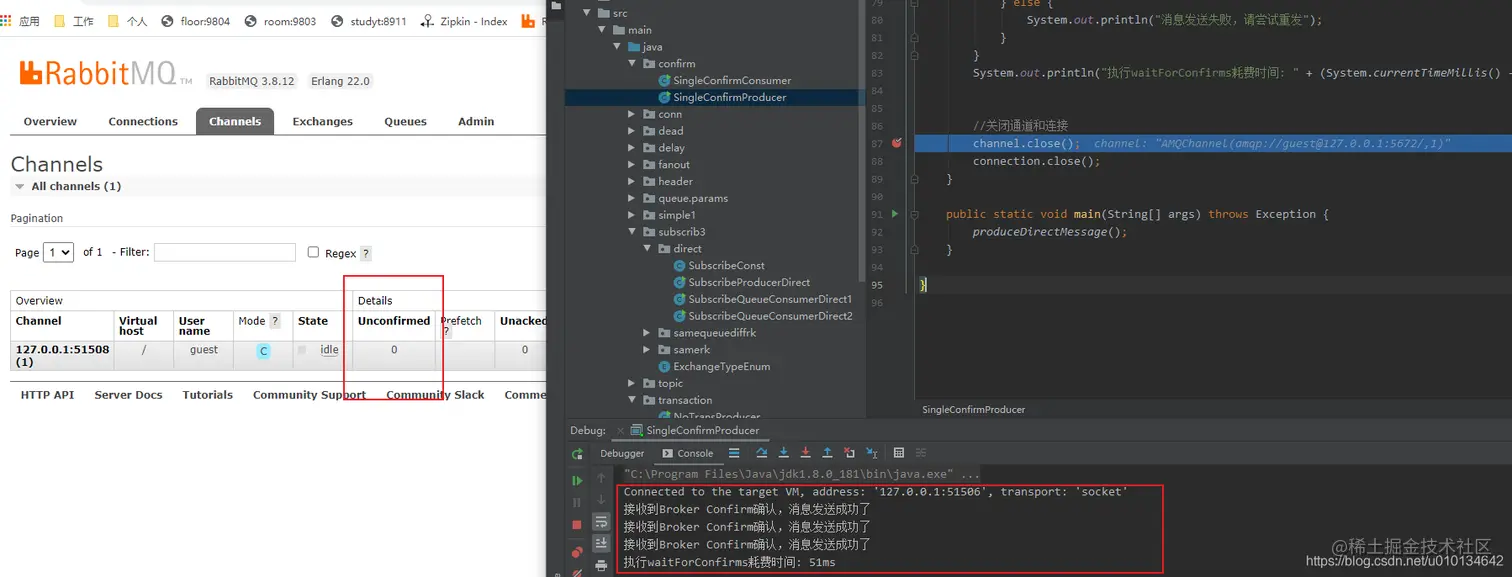This screenshot has width=1512, height=577.
Task: Select the Channels tab
Action: [x=235, y=121]
